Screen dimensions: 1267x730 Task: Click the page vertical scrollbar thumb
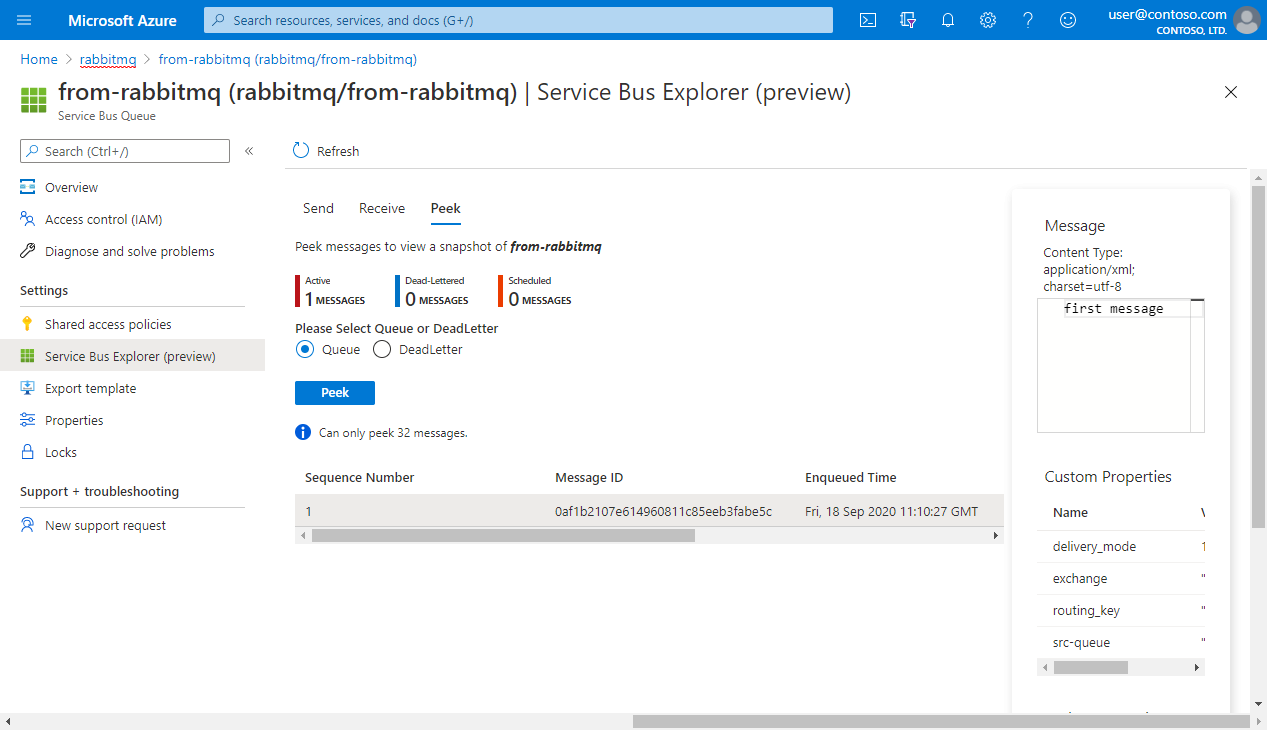(x=1258, y=357)
